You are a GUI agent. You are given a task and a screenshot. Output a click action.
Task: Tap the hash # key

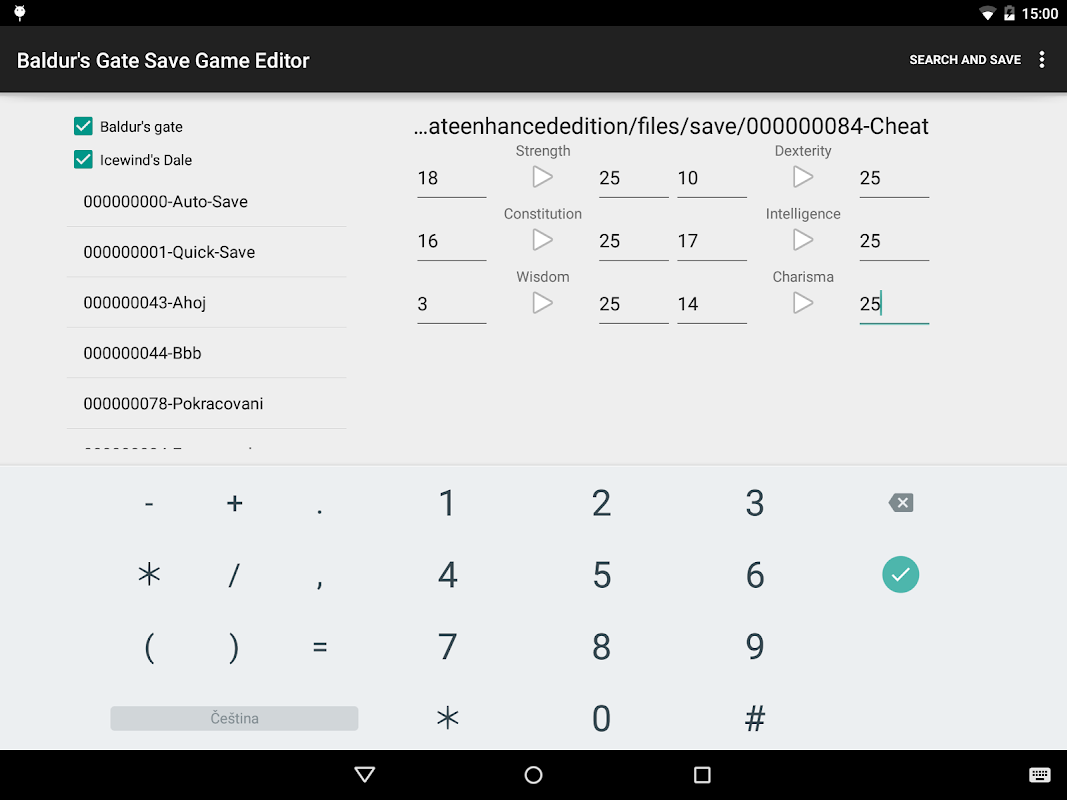[755, 718]
